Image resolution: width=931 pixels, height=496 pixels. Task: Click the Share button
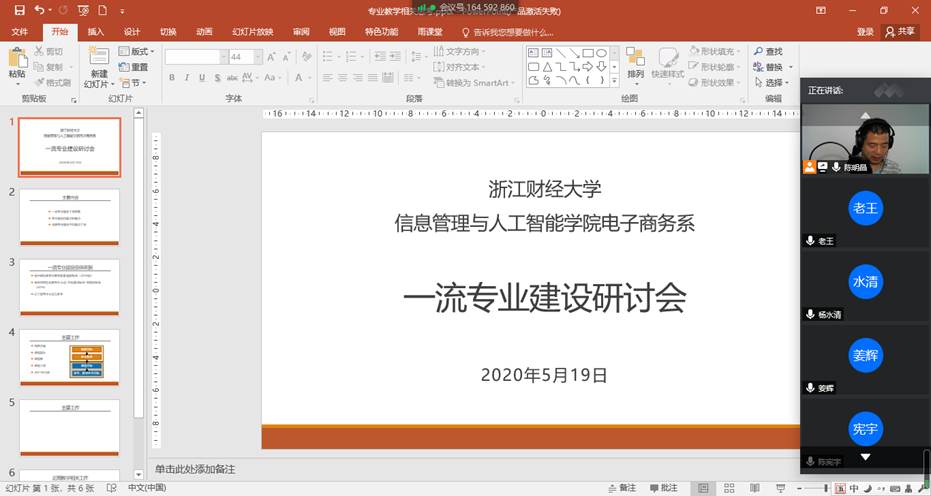[900, 32]
